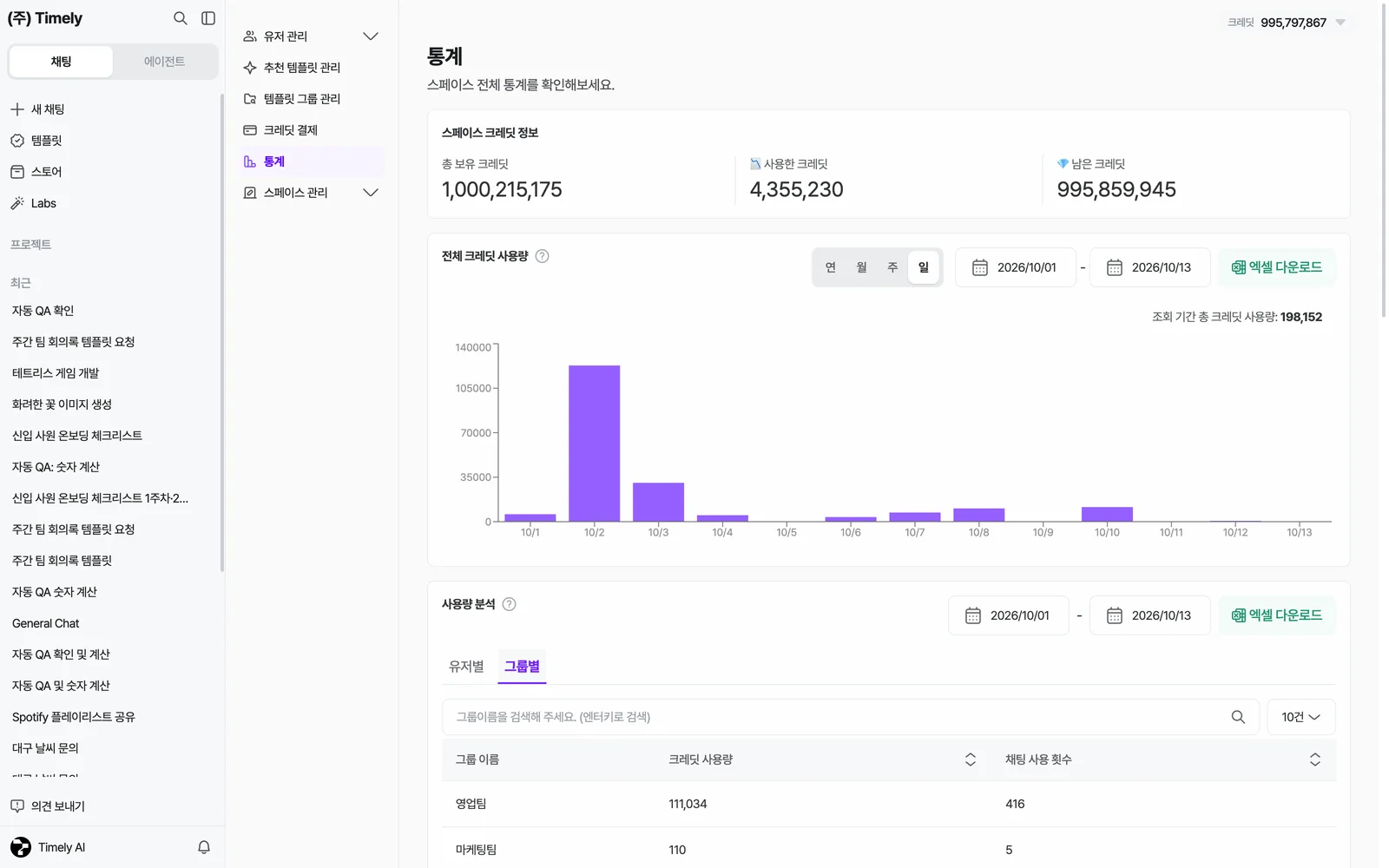
Task: Select the 에이전트 mode toggle
Action: [x=164, y=62]
